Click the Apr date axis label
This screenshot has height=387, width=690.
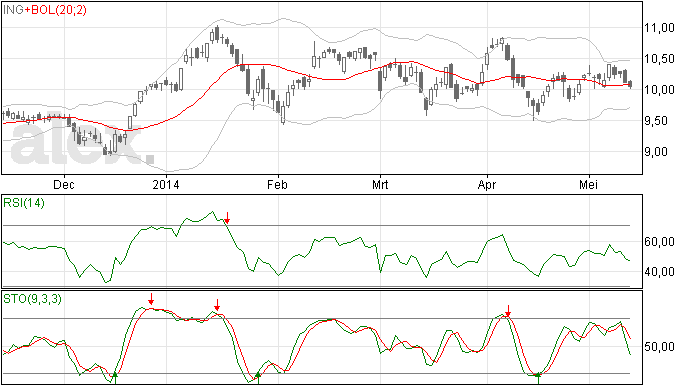coord(487,184)
